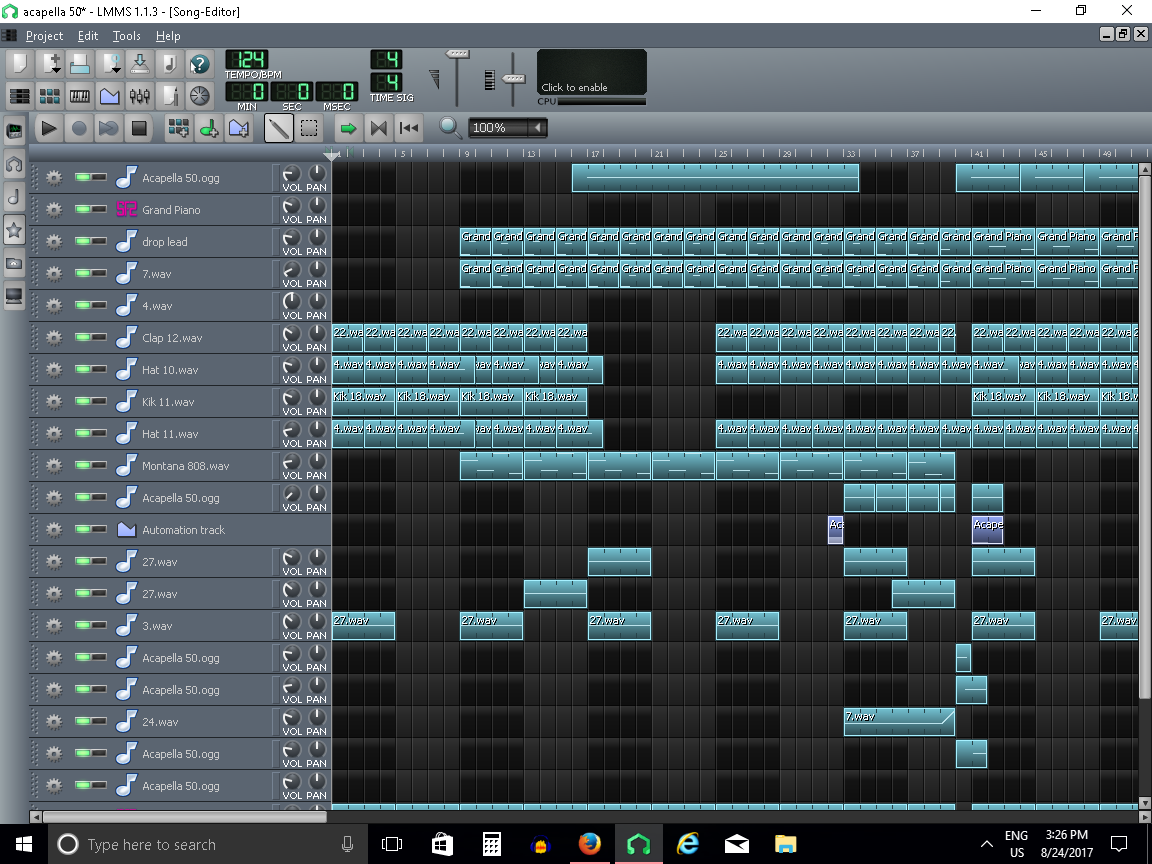Click the Stop playback button
1152x864 pixels.
pyautogui.click(x=139, y=128)
